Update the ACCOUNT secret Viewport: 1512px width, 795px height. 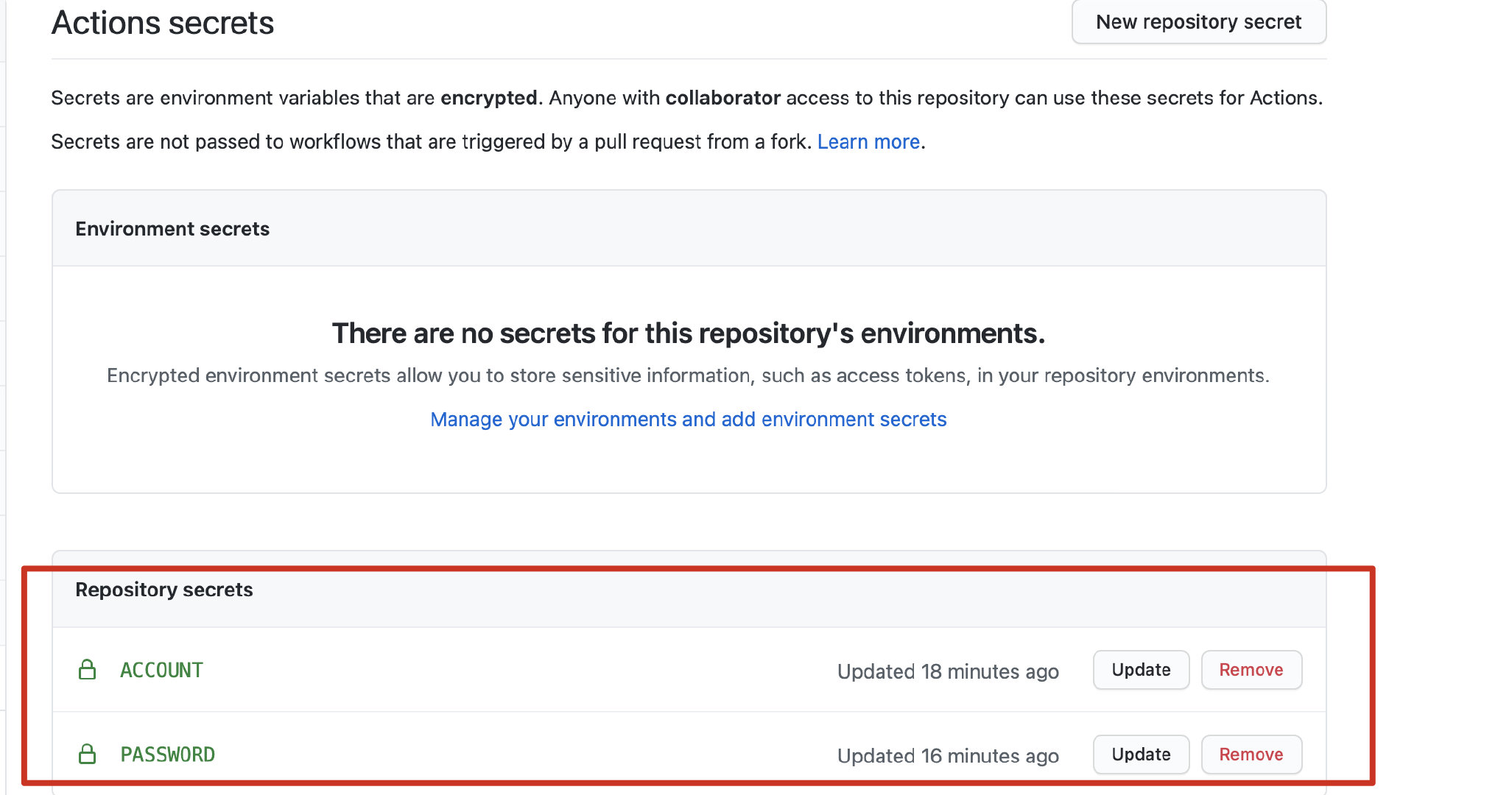pyautogui.click(x=1141, y=670)
